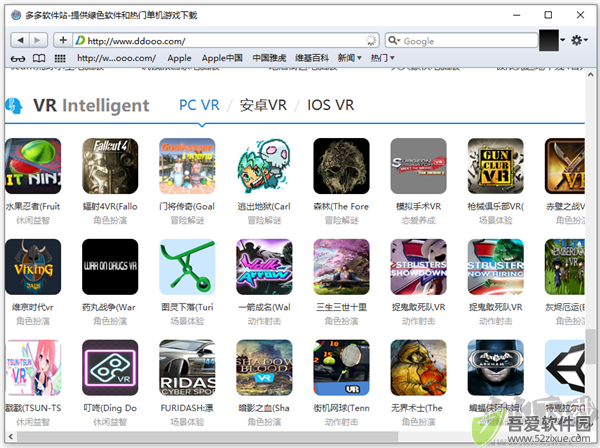Open the Fallout 4 VR icon

pos(110,166)
